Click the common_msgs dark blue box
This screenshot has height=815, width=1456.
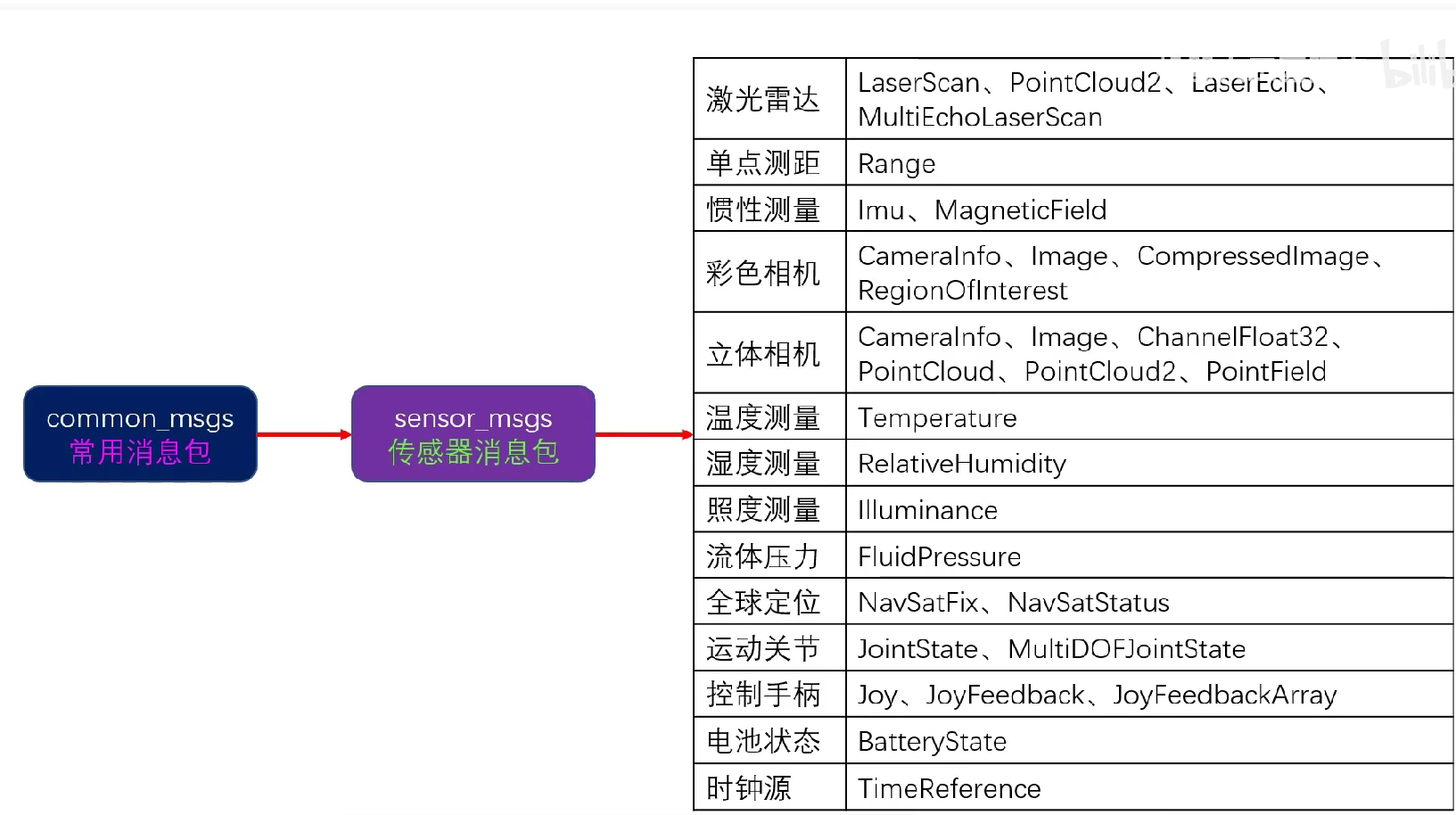coord(140,434)
